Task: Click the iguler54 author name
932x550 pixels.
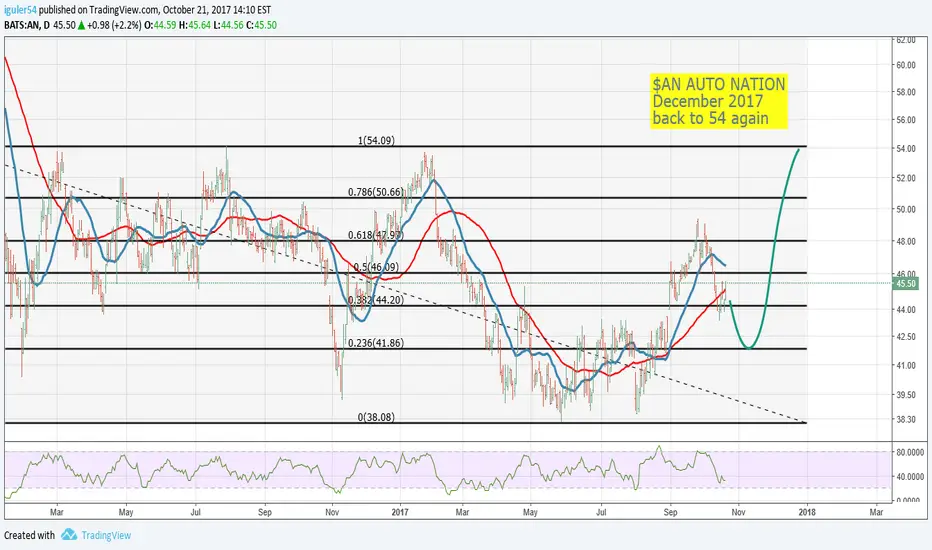Action: pos(20,10)
